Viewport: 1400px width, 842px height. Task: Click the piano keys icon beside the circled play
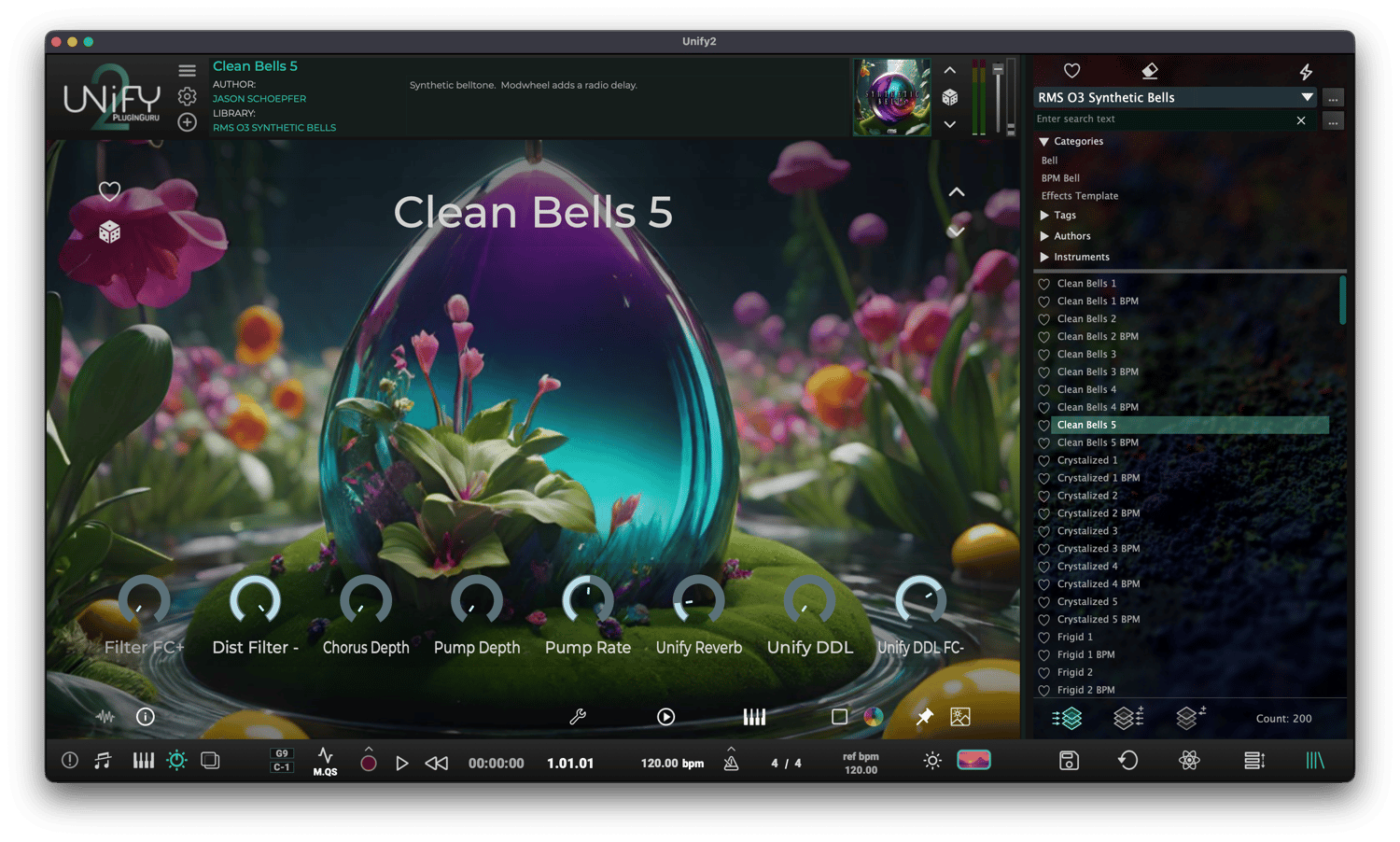(x=754, y=717)
